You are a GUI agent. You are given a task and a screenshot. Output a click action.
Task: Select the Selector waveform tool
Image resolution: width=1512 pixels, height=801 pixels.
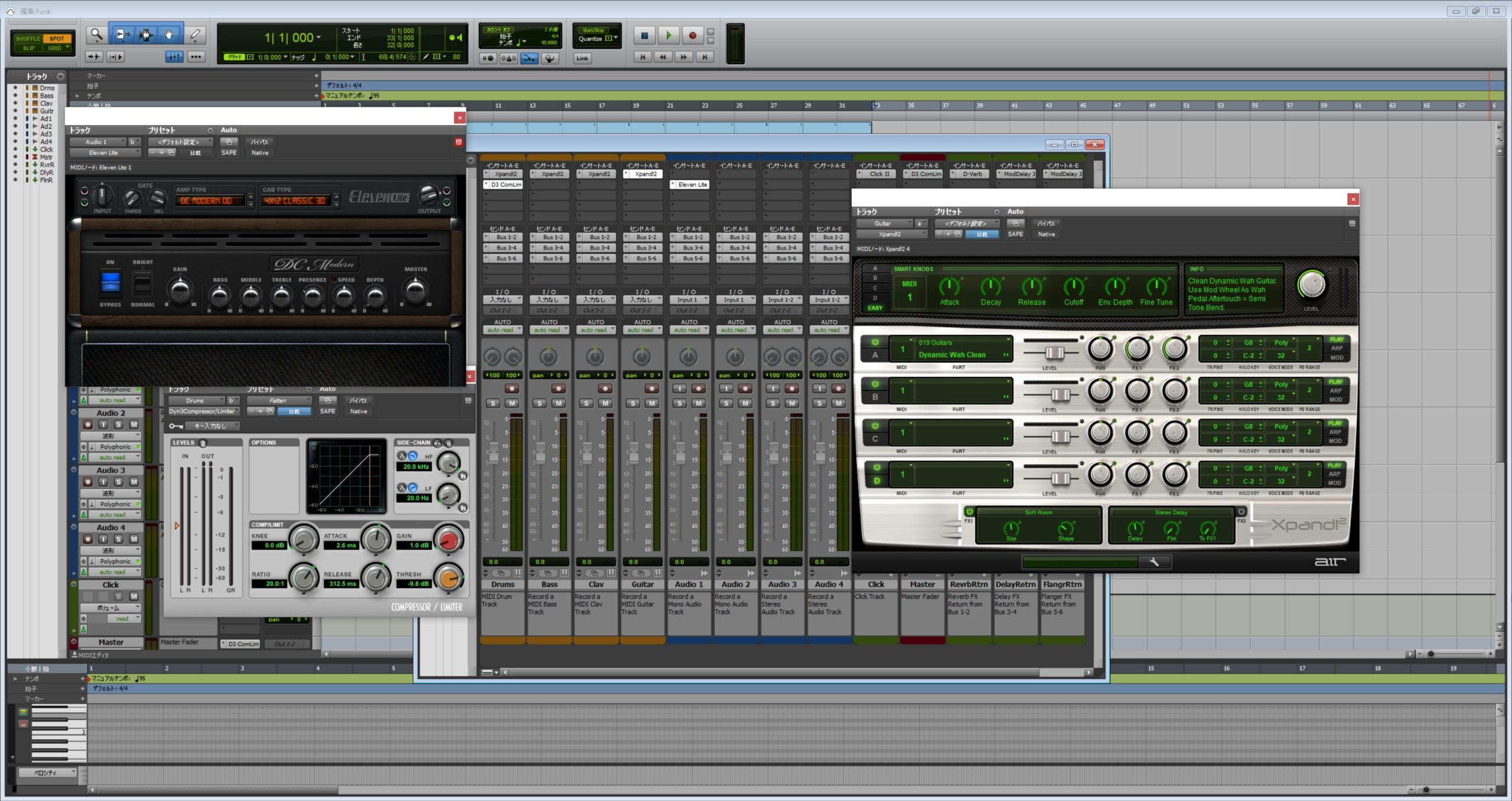tap(146, 35)
